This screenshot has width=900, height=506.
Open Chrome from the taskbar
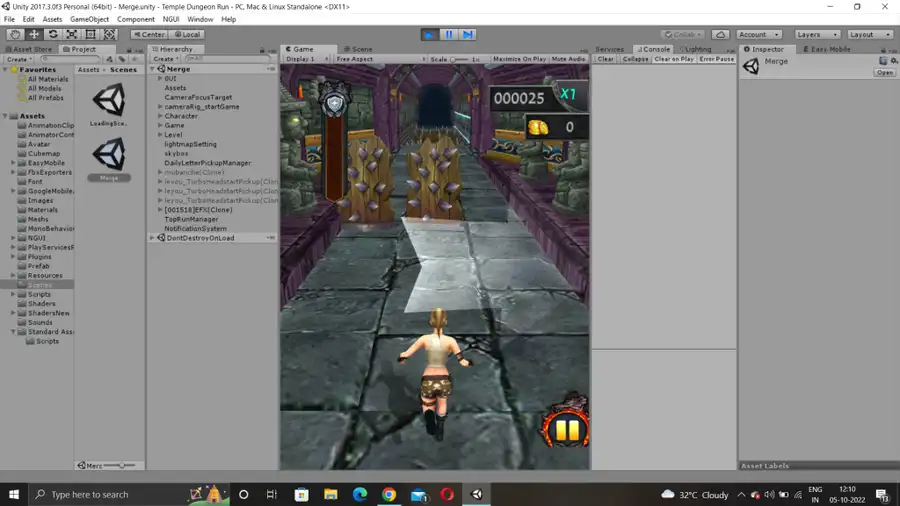pyautogui.click(x=389, y=495)
